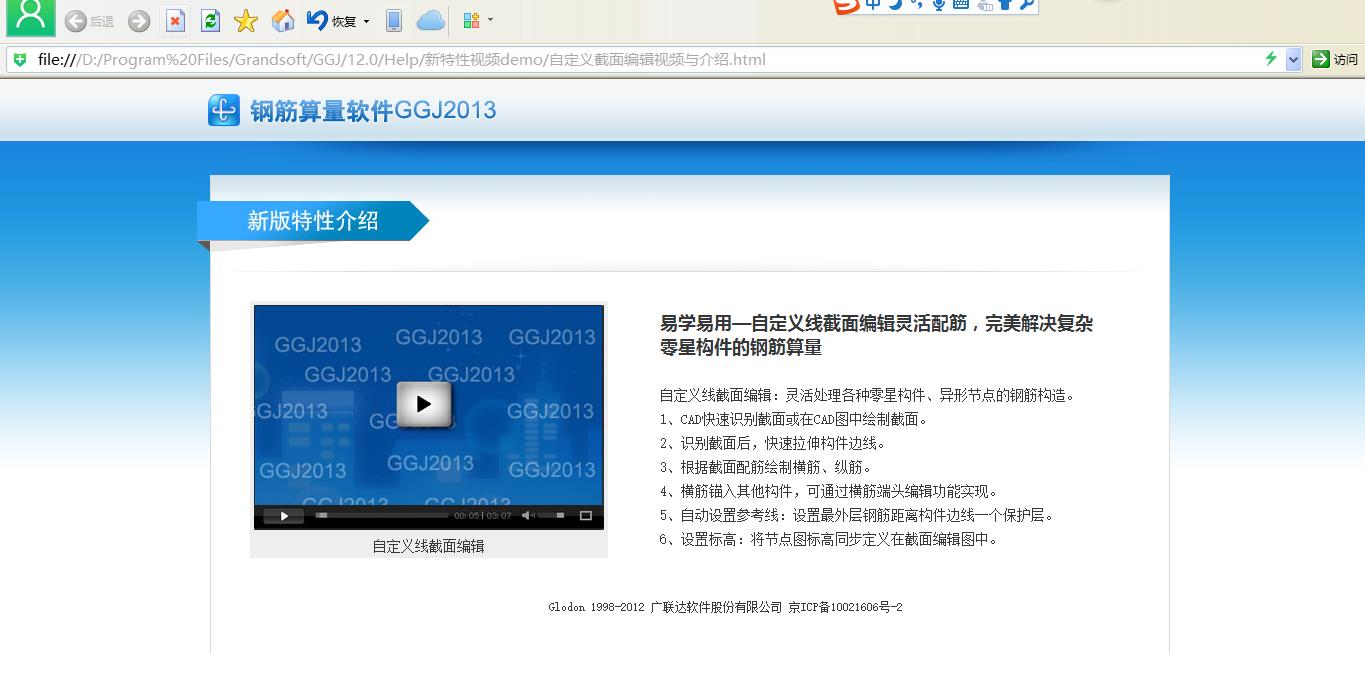Screen dimensions: 1365x674
Task: Click the 访问 go button
Action: 1335,59
